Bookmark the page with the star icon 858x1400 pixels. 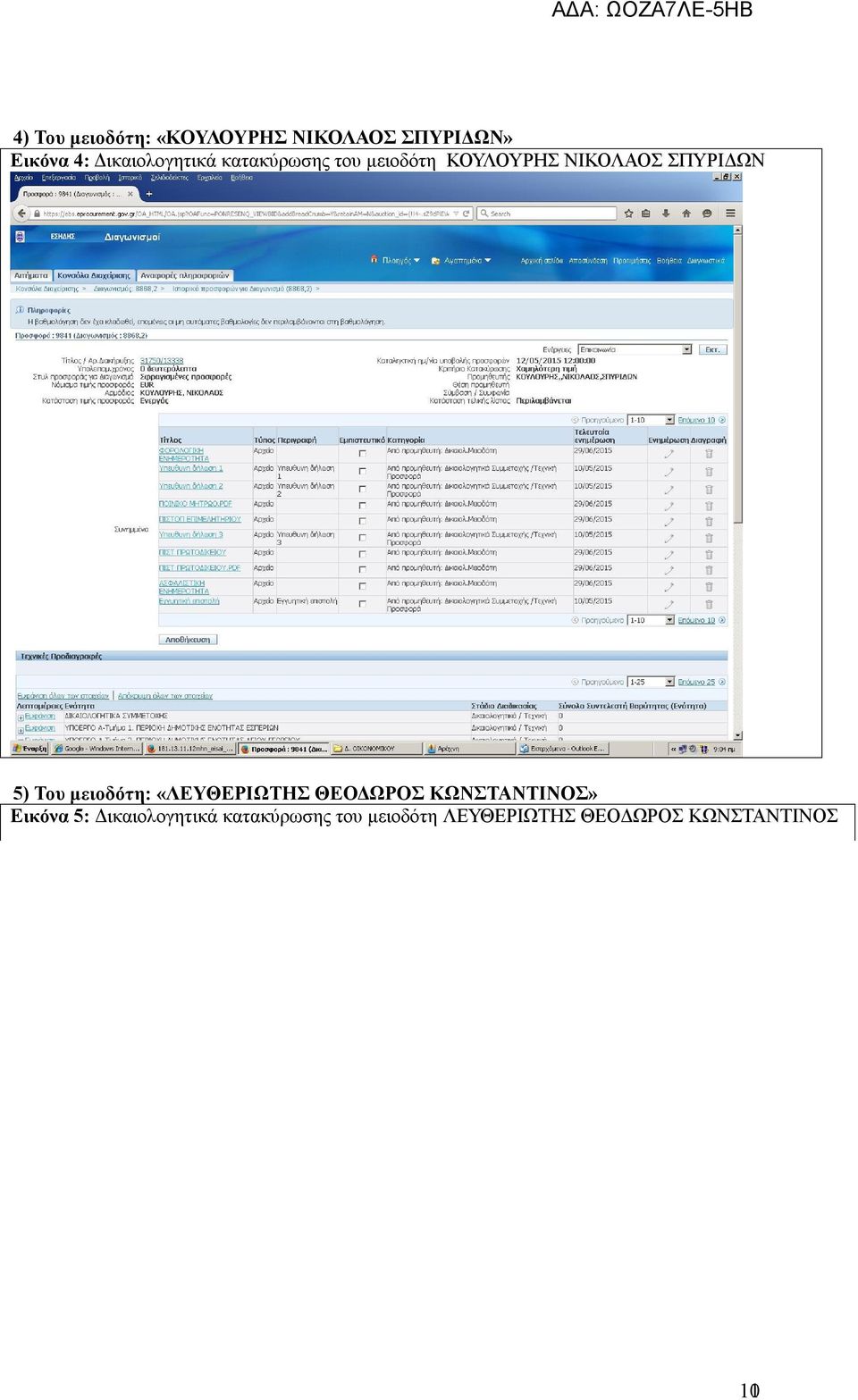(629, 214)
